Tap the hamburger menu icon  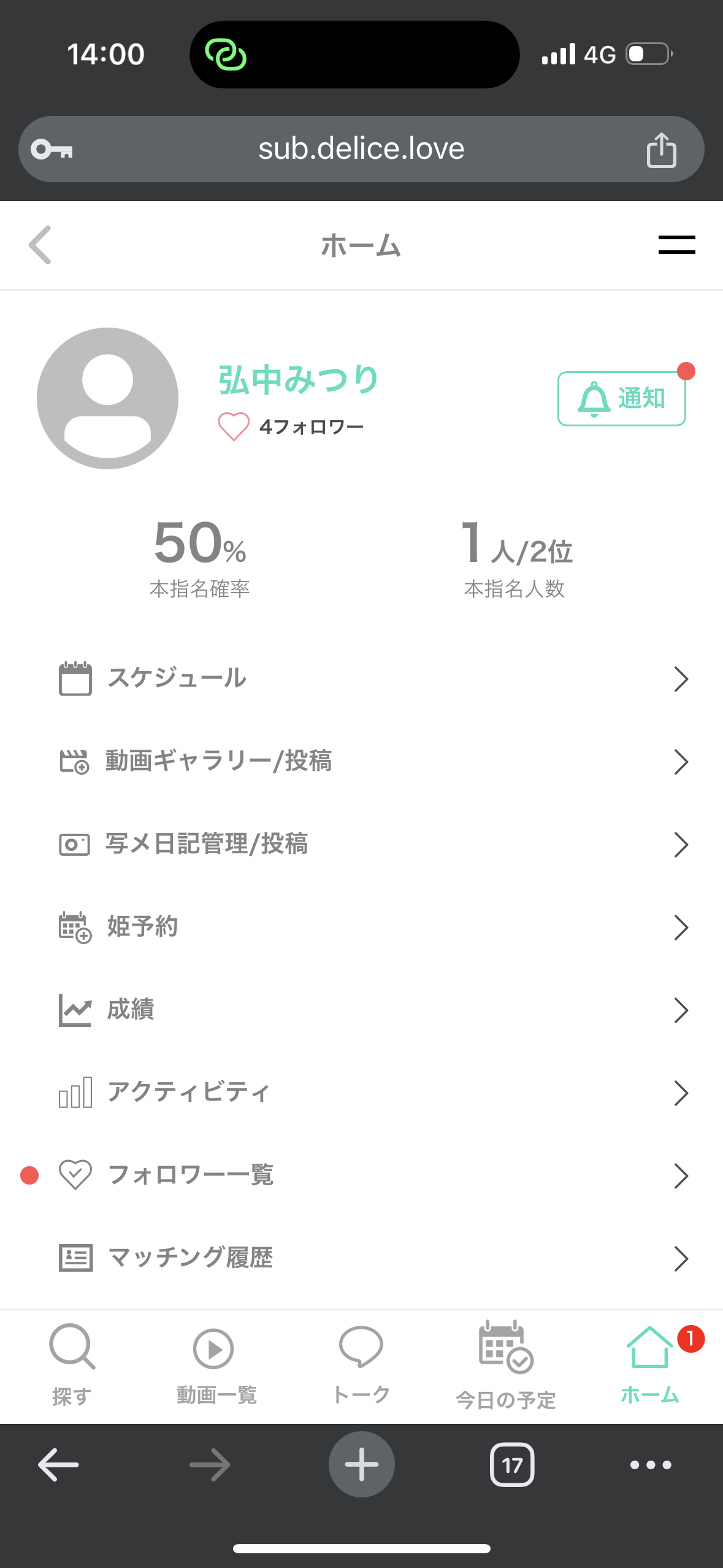(676, 245)
